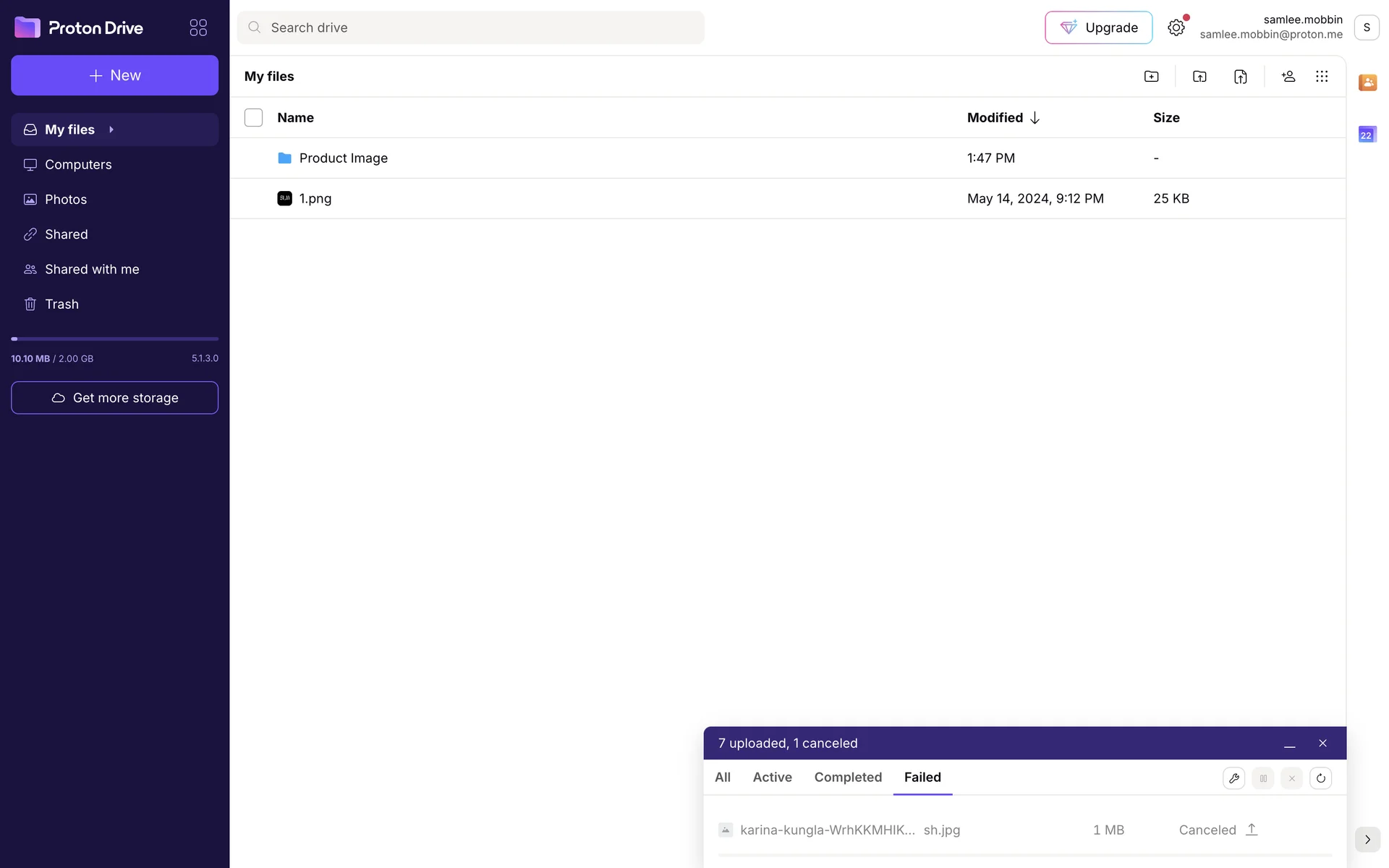Click Get more storage button
The width and height of the screenshot is (1389, 868).
click(x=114, y=398)
